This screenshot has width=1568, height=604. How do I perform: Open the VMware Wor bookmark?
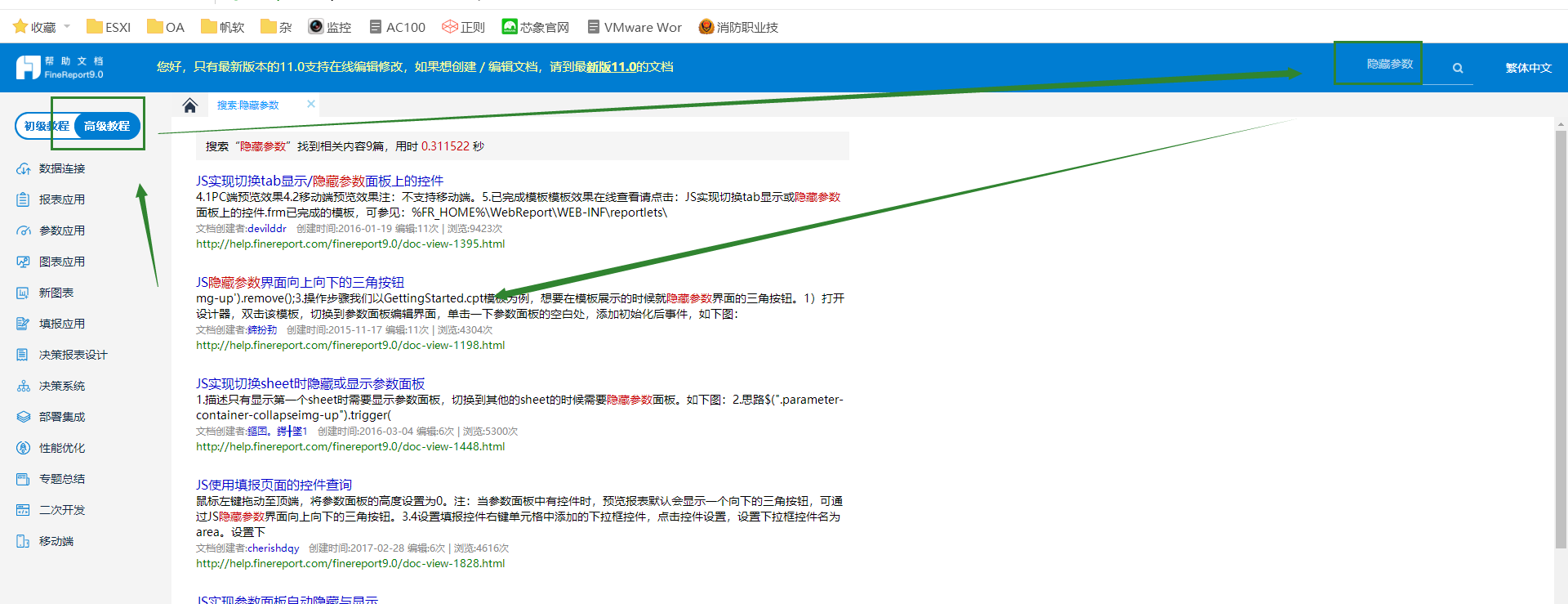pyautogui.click(x=635, y=27)
